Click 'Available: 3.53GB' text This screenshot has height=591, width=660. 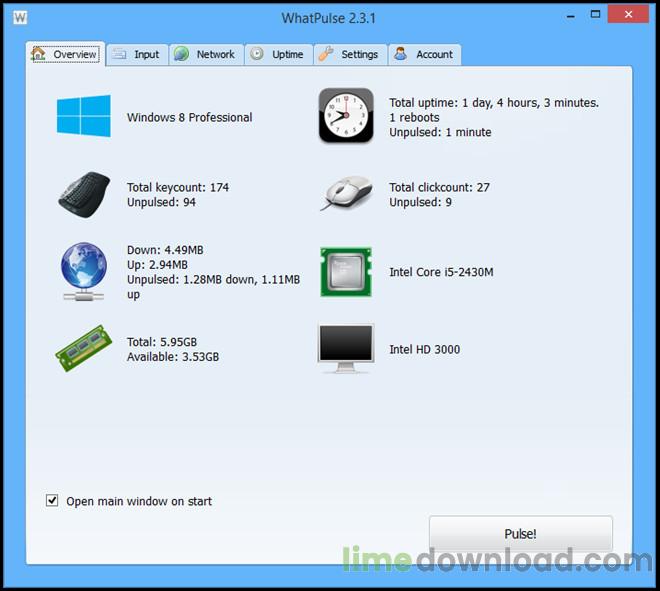[173, 357]
